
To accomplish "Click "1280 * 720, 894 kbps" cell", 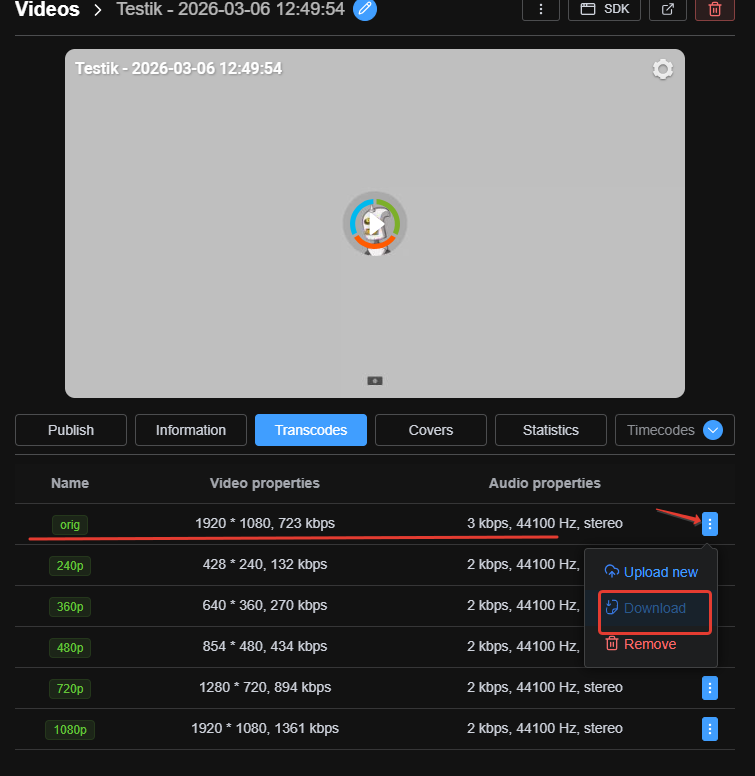I will (265, 687).
